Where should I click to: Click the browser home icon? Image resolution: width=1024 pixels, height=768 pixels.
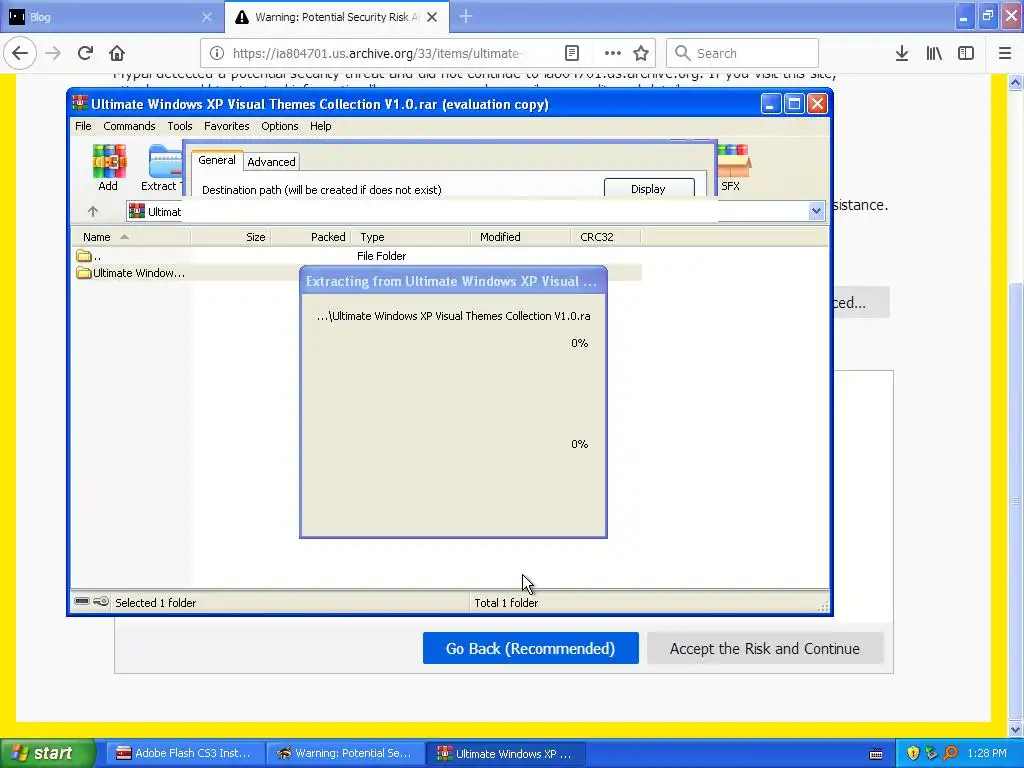coord(117,53)
